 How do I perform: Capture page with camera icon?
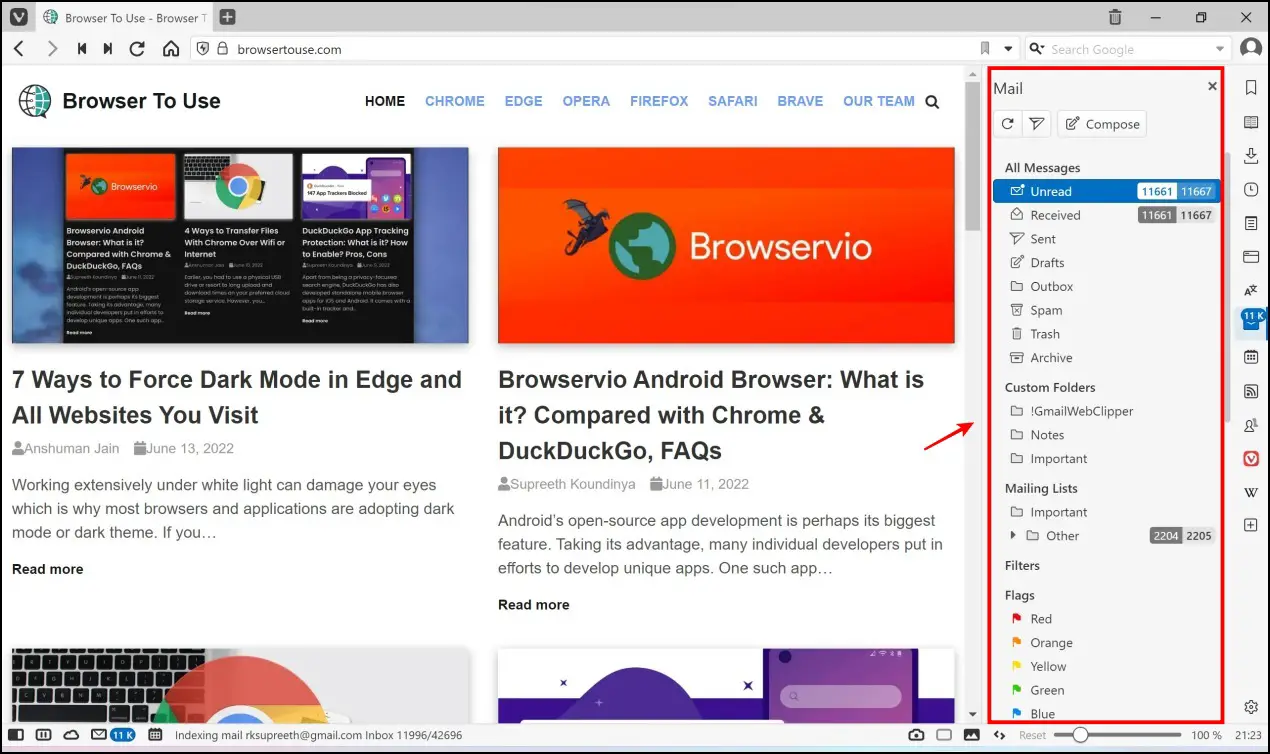(x=916, y=735)
